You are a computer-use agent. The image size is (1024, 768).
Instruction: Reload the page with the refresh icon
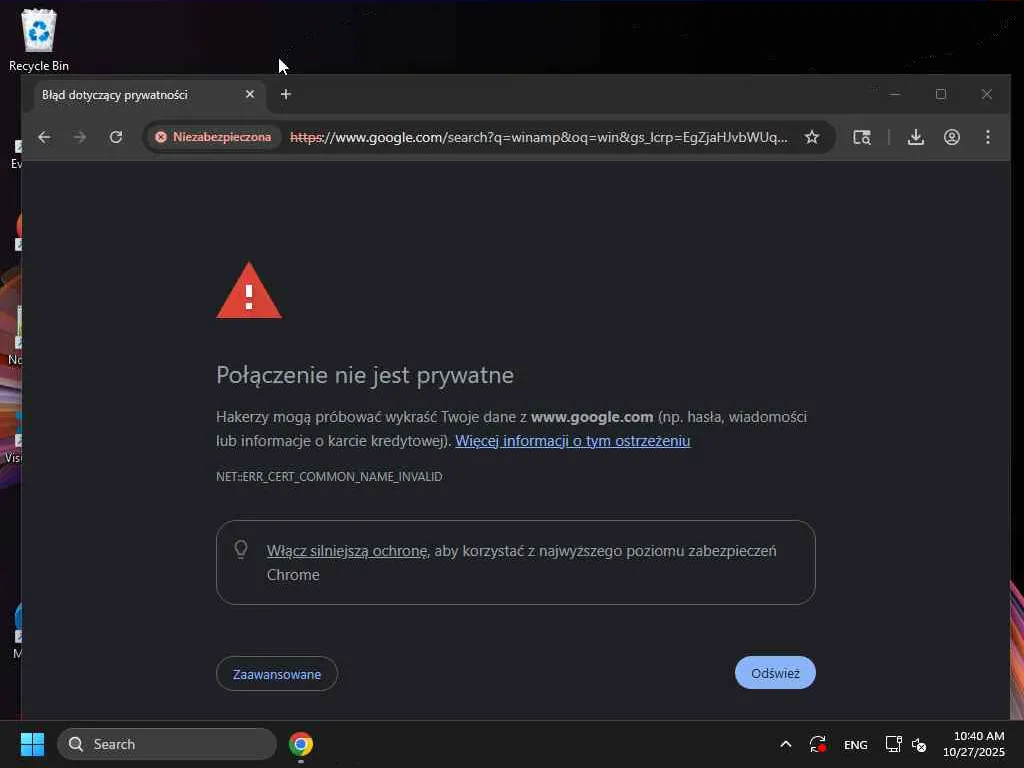[116, 137]
